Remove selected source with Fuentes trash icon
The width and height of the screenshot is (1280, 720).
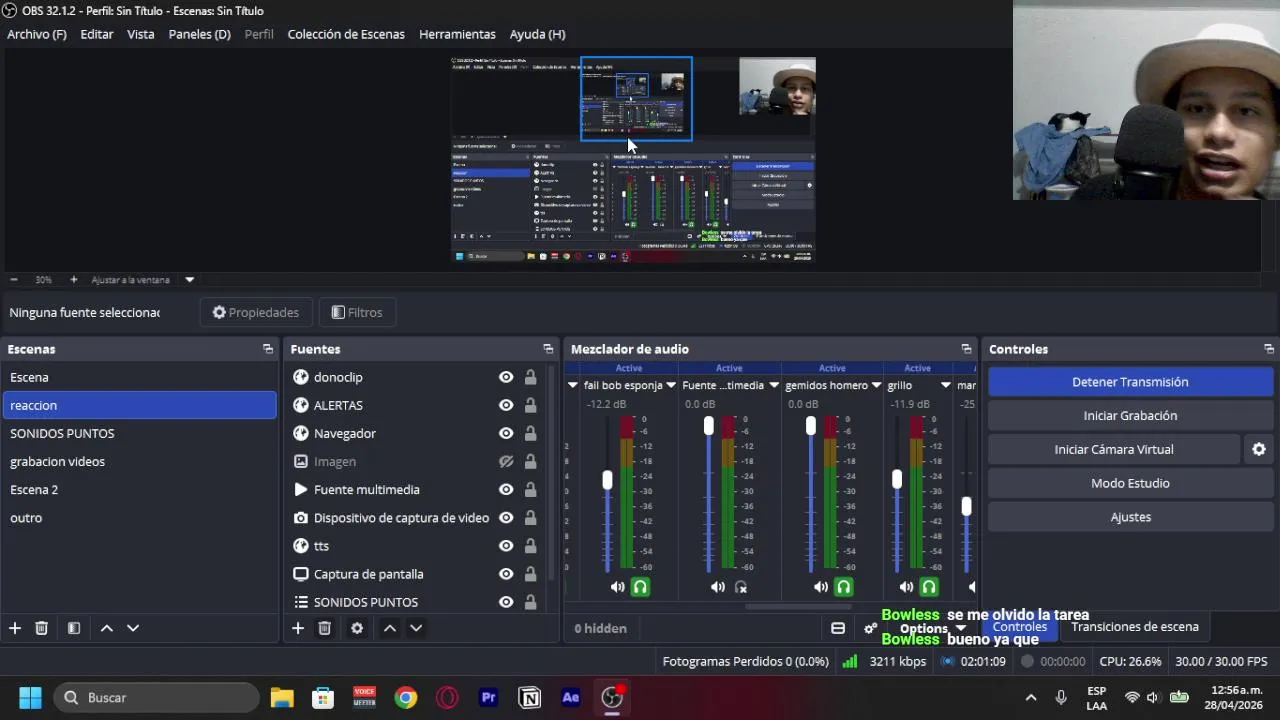click(324, 628)
